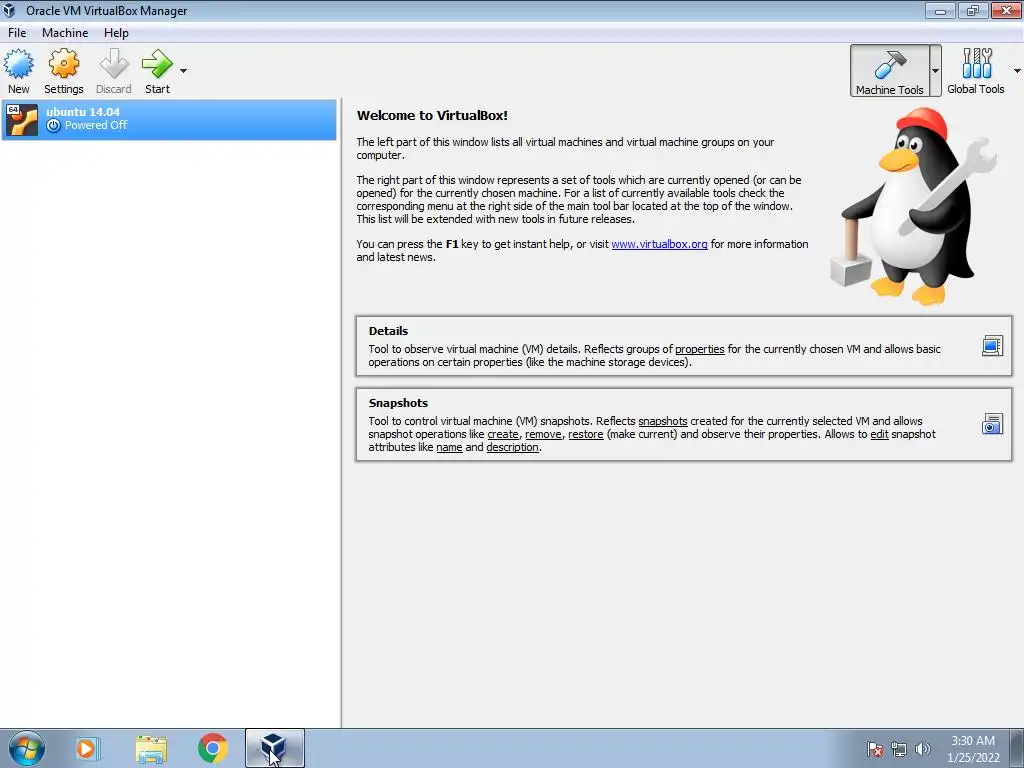This screenshot has height=768, width=1024.
Task: Open Windows Explorer from taskbar
Action: [x=151, y=748]
